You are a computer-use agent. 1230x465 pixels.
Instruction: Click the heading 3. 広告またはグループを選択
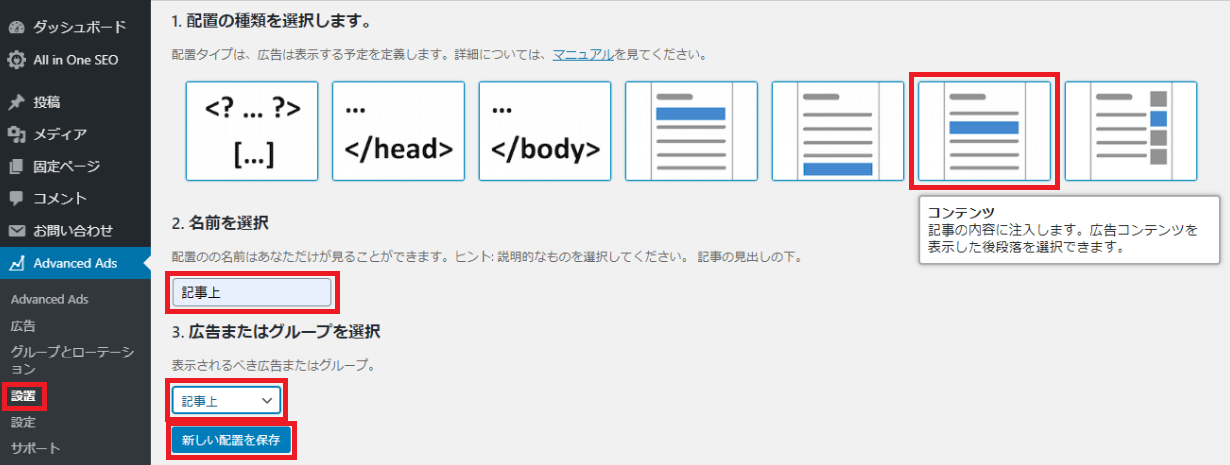[x=276, y=331]
